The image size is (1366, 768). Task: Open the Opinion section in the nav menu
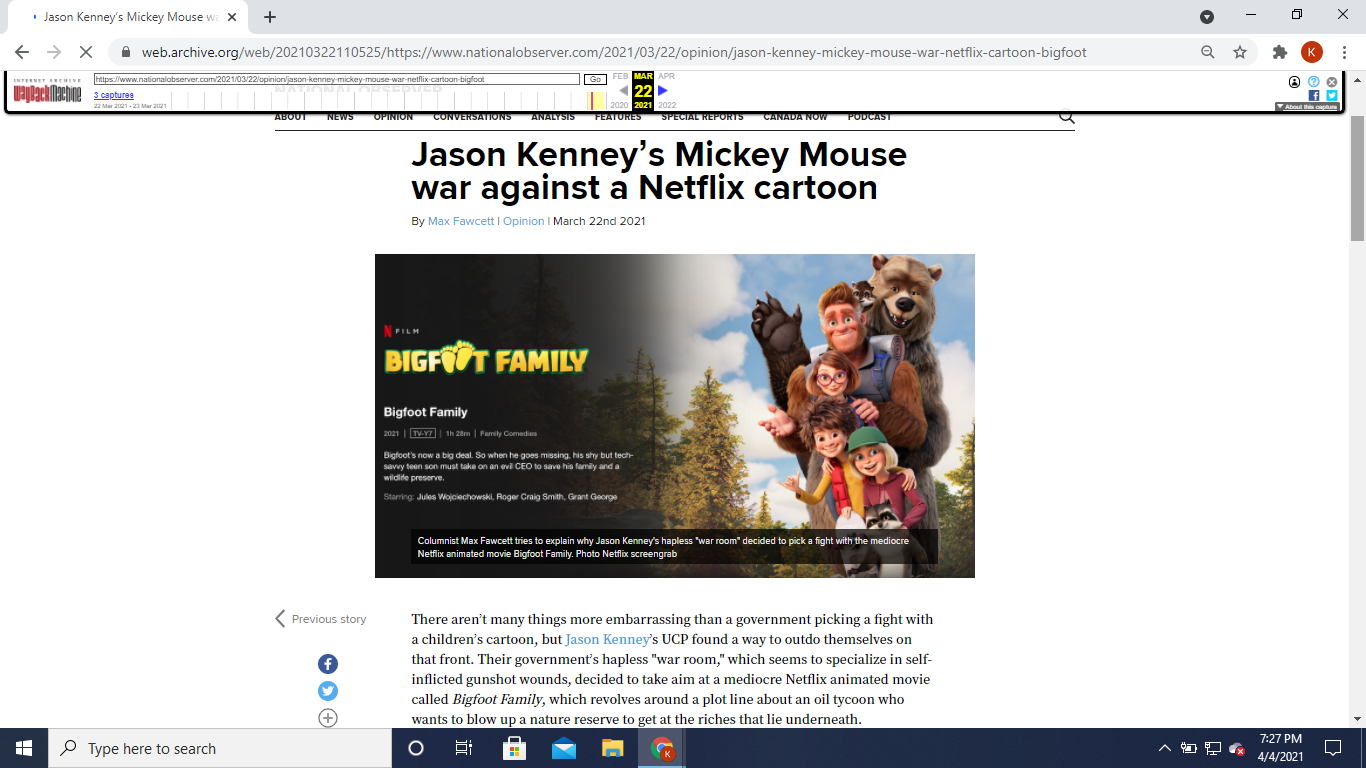pyautogui.click(x=393, y=117)
